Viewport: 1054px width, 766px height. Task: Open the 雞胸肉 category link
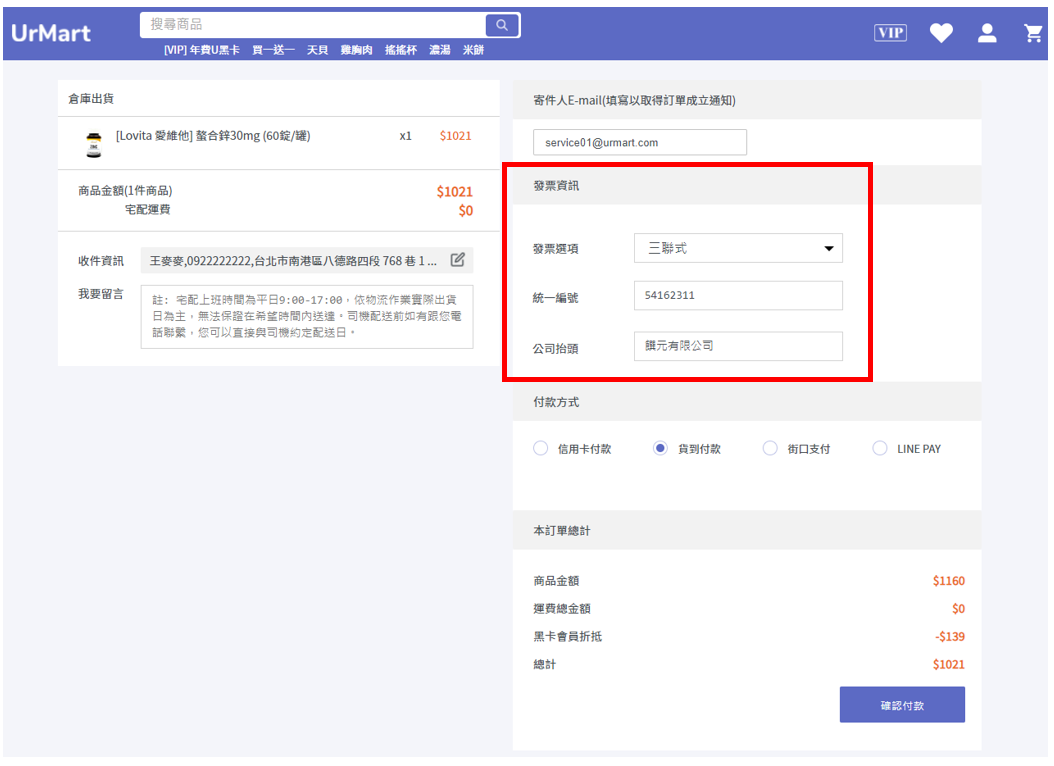tap(356, 50)
